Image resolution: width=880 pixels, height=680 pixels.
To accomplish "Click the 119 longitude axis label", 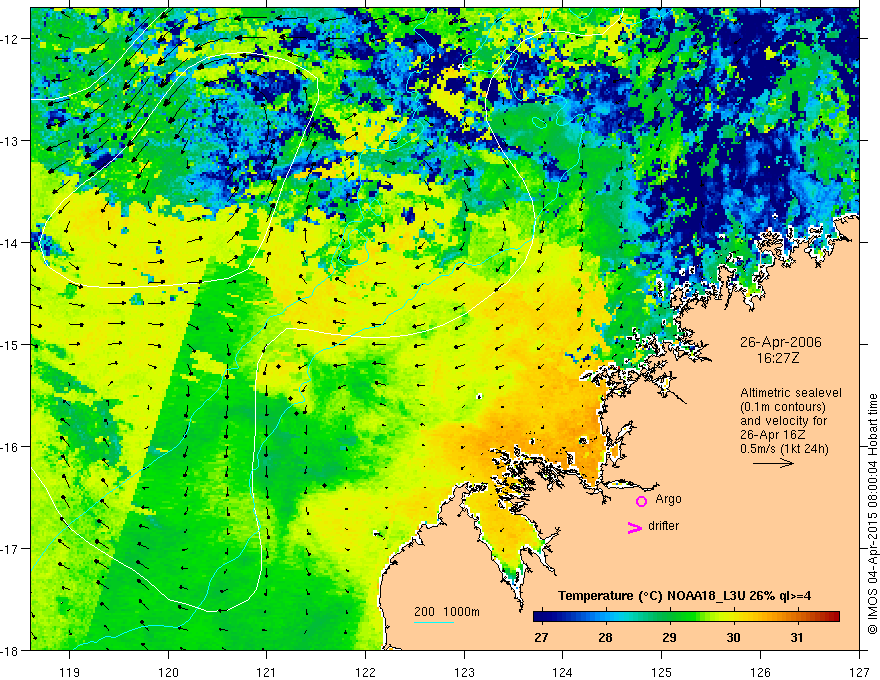I will [70, 673].
